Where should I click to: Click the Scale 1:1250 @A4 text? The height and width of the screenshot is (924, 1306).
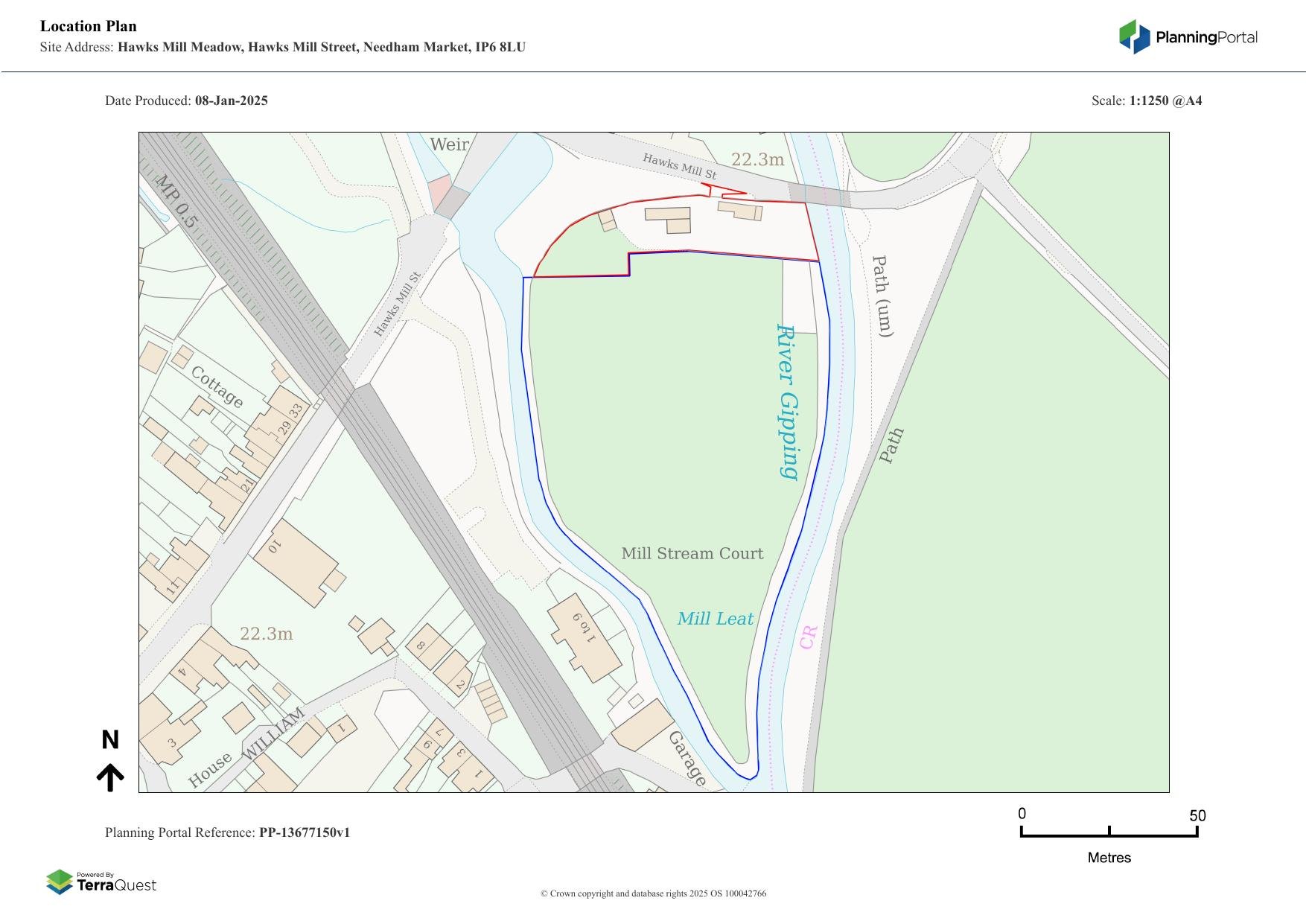[x=1146, y=101]
